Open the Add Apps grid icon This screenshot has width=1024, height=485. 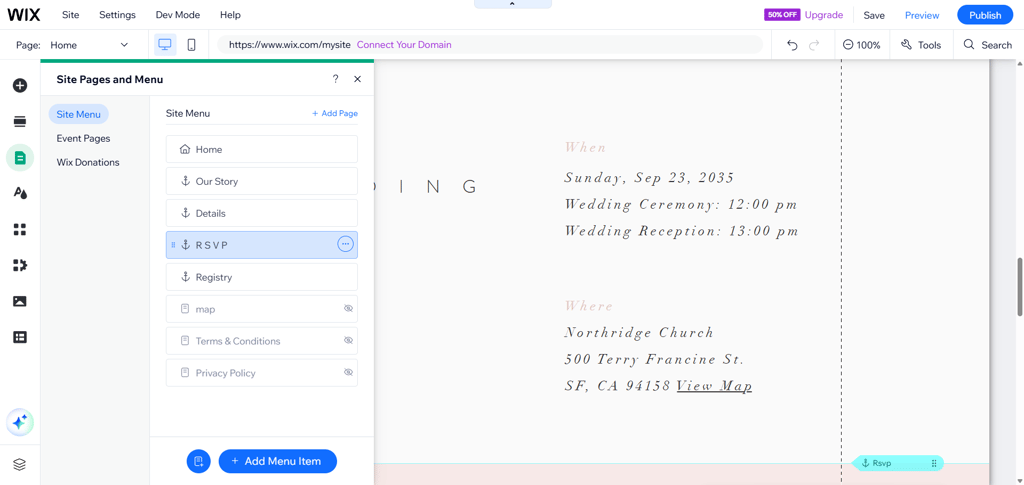point(20,229)
